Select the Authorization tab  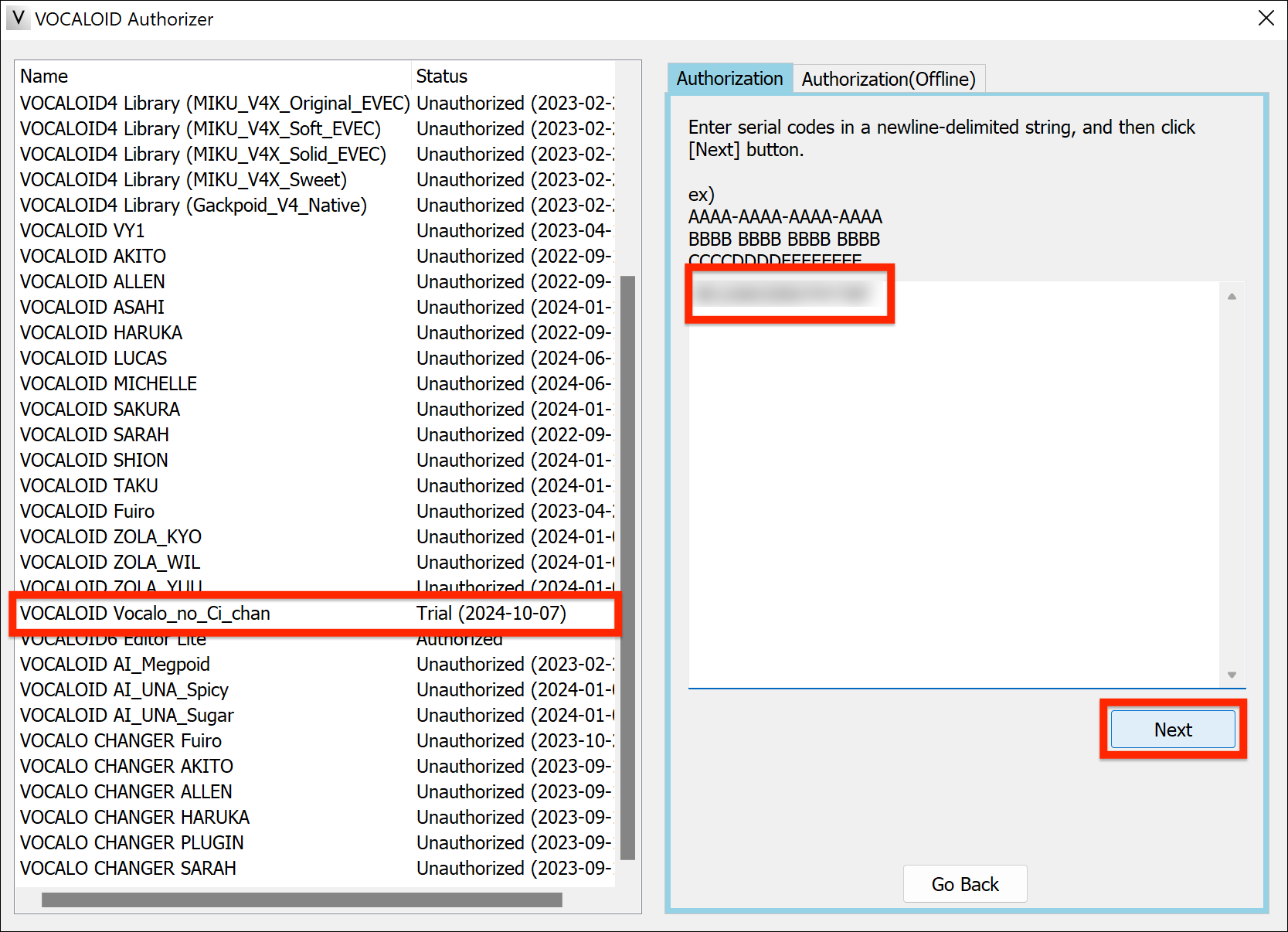(x=729, y=79)
